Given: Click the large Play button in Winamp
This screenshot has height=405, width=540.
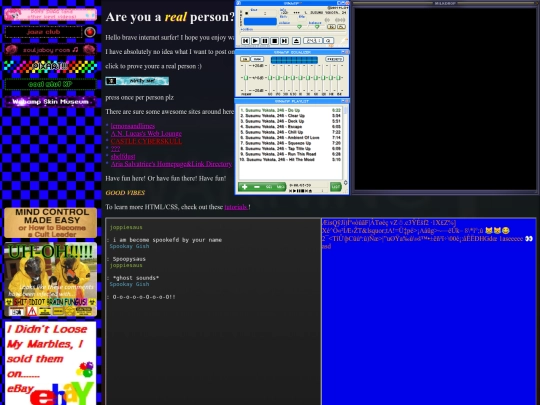Looking at the screenshot, I should (255, 41).
